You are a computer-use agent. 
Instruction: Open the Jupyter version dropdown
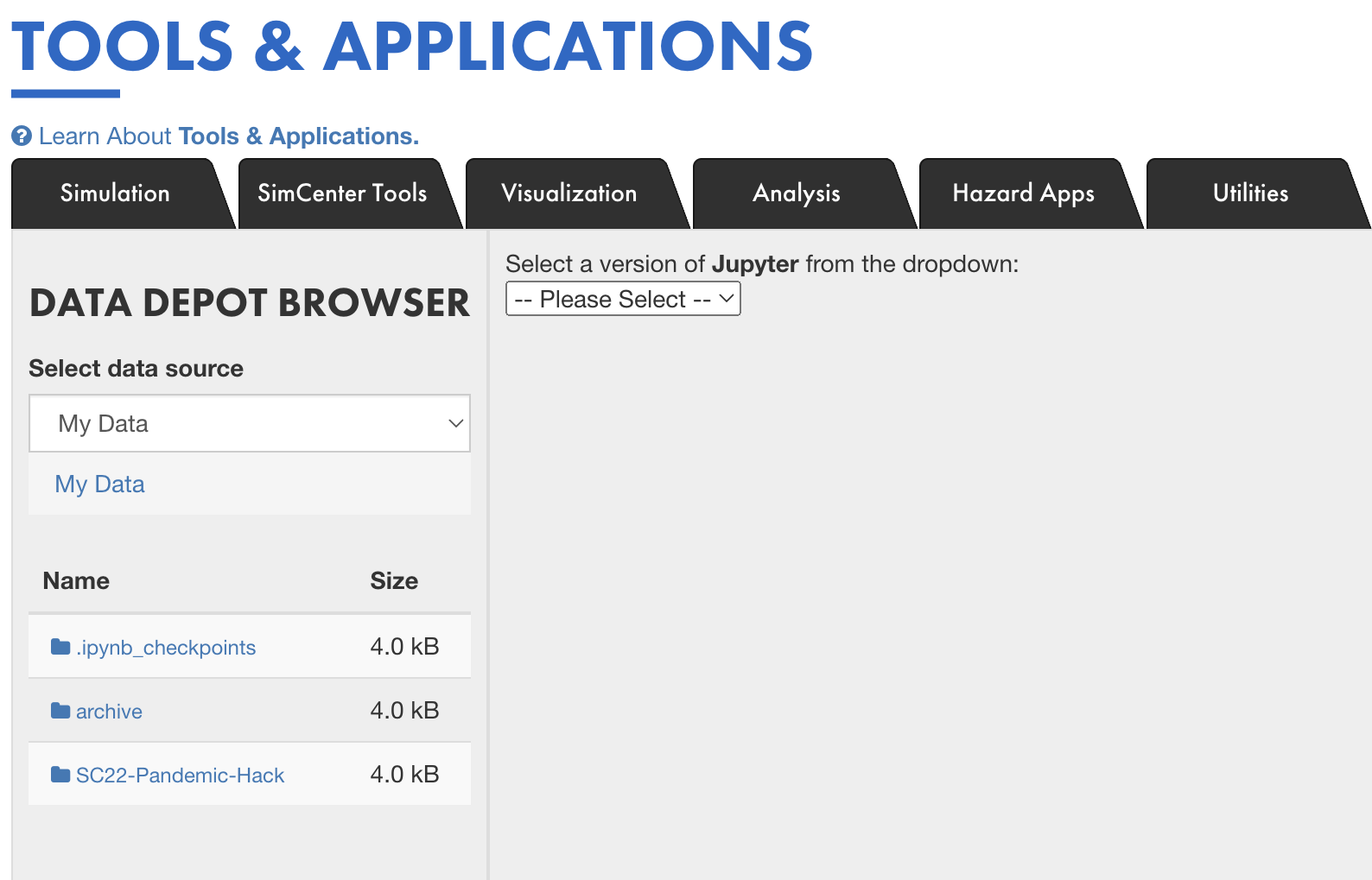click(x=623, y=299)
